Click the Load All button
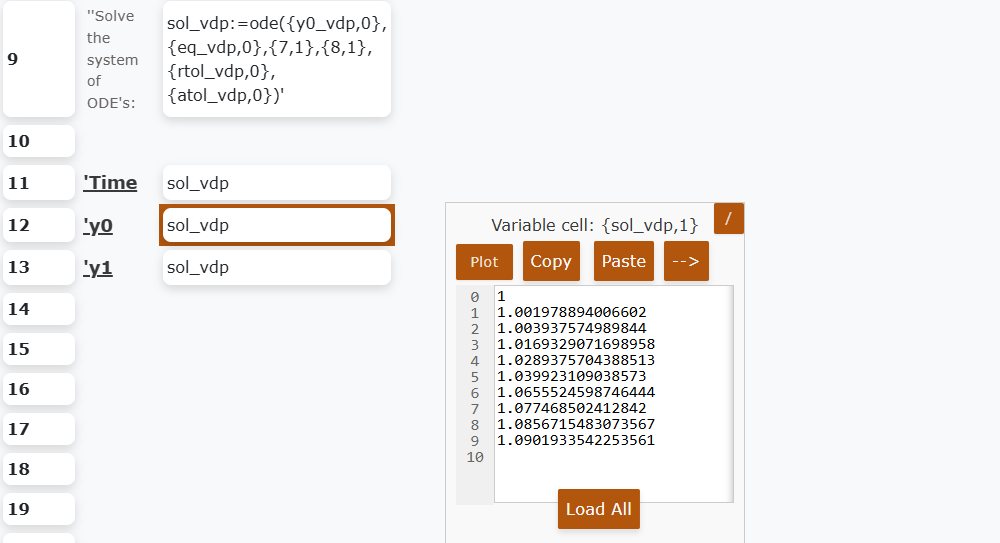Screen dimensions: 1000x543 click(598, 509)
